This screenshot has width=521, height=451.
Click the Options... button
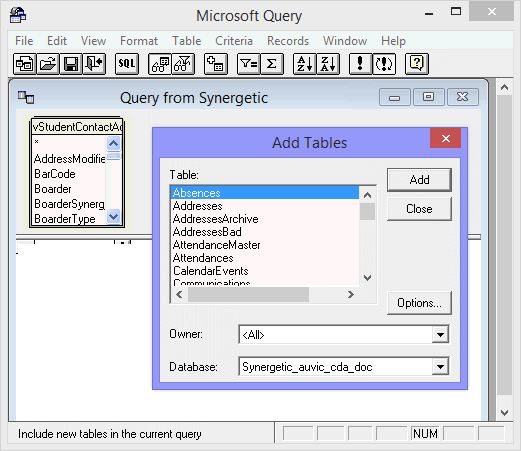419,303
